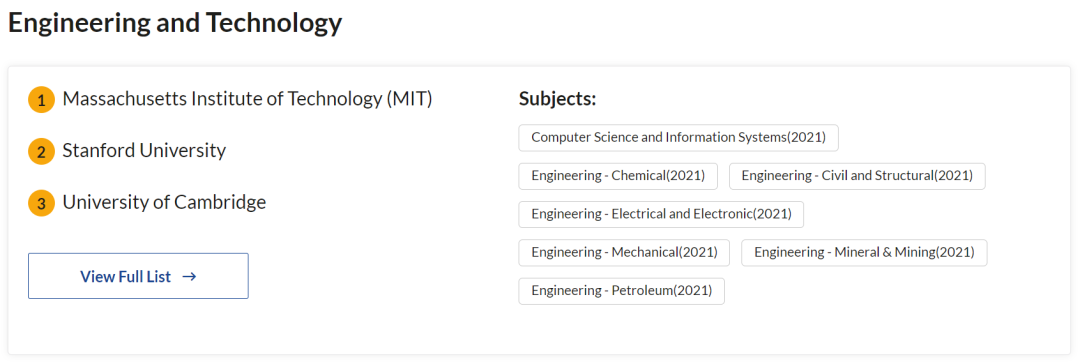Open the Stanford University entry
The width and height of the screenshot is (1080, 364).
[144, 150]
